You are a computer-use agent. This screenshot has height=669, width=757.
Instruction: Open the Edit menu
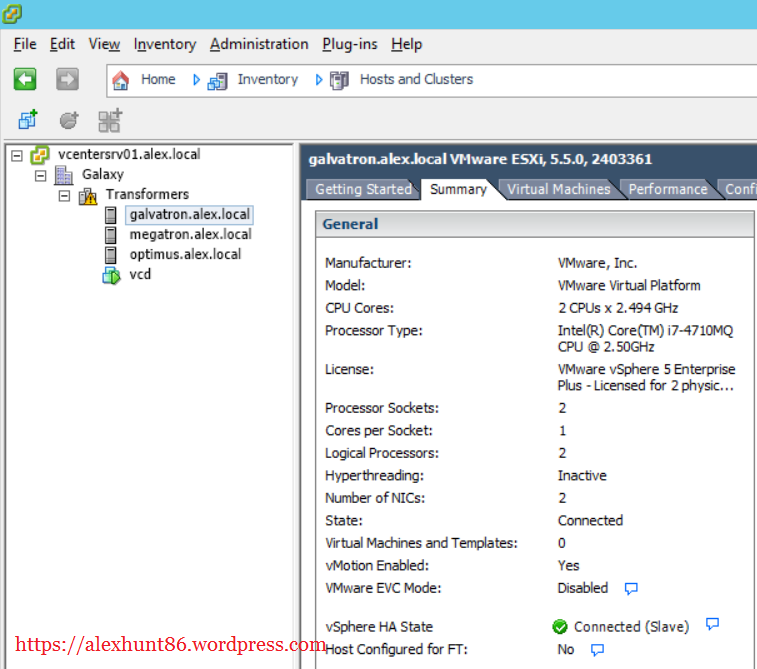(62, 44)
